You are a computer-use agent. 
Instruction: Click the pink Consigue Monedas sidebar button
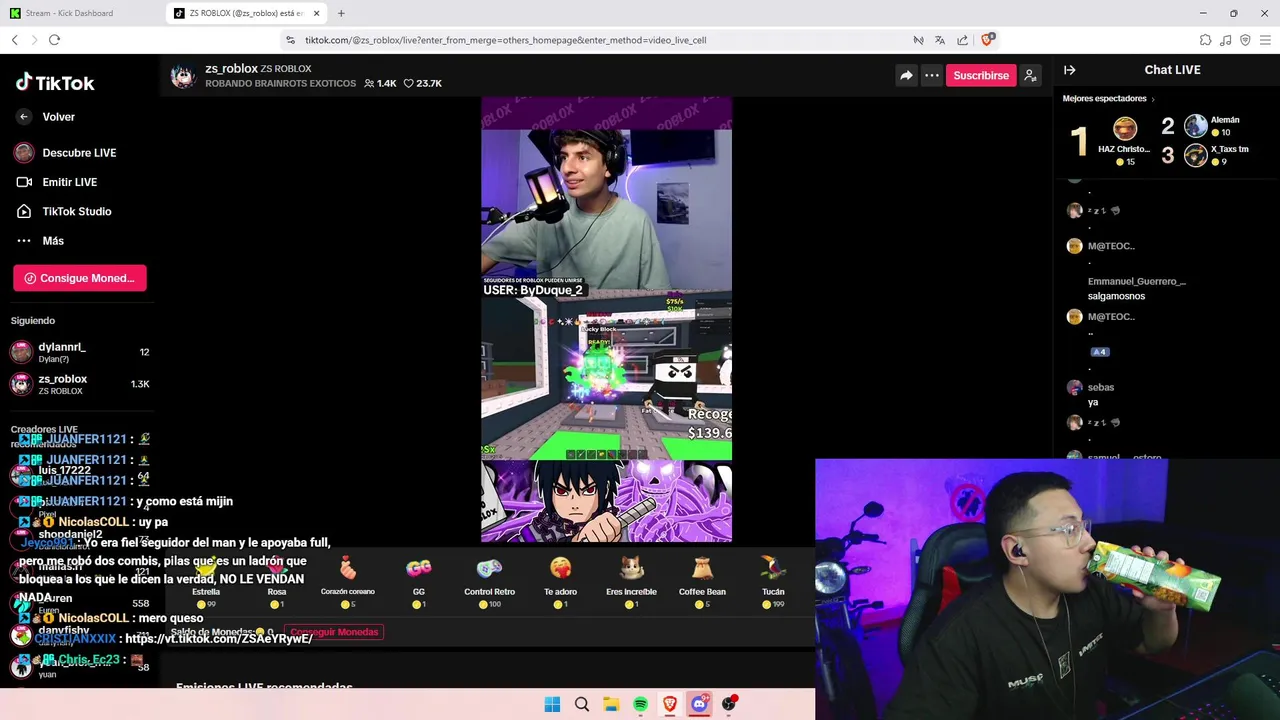click(80, 278)
